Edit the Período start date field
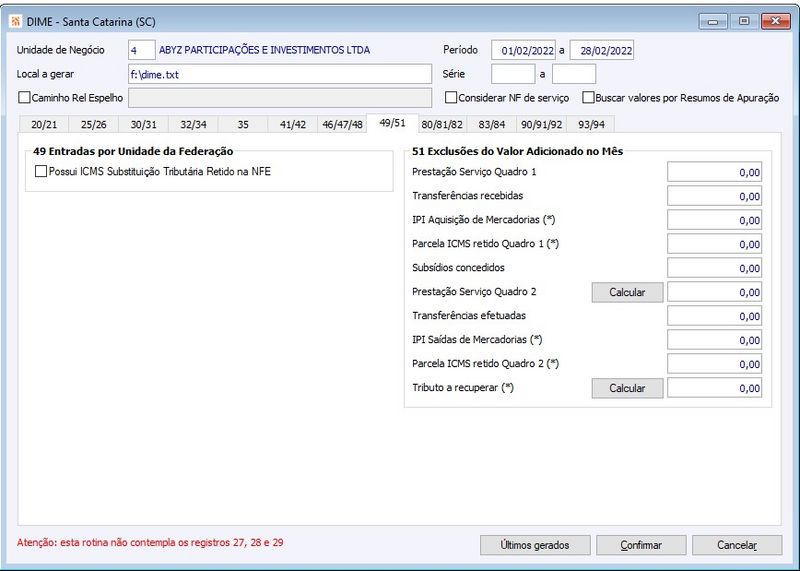This screenshot has height=571, width=800. (523, 50)
